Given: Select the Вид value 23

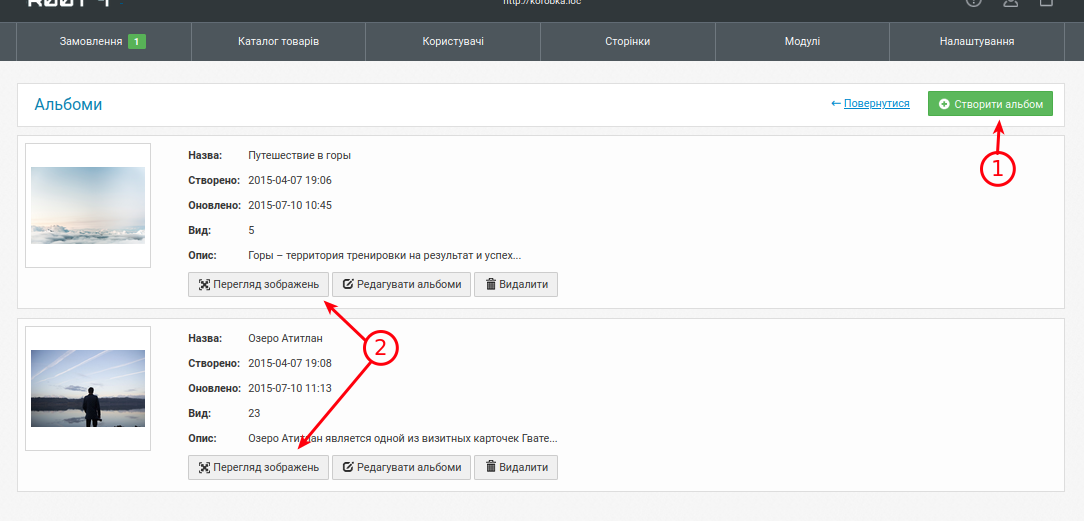Looking at the screenshot, I should pos(254,413).
